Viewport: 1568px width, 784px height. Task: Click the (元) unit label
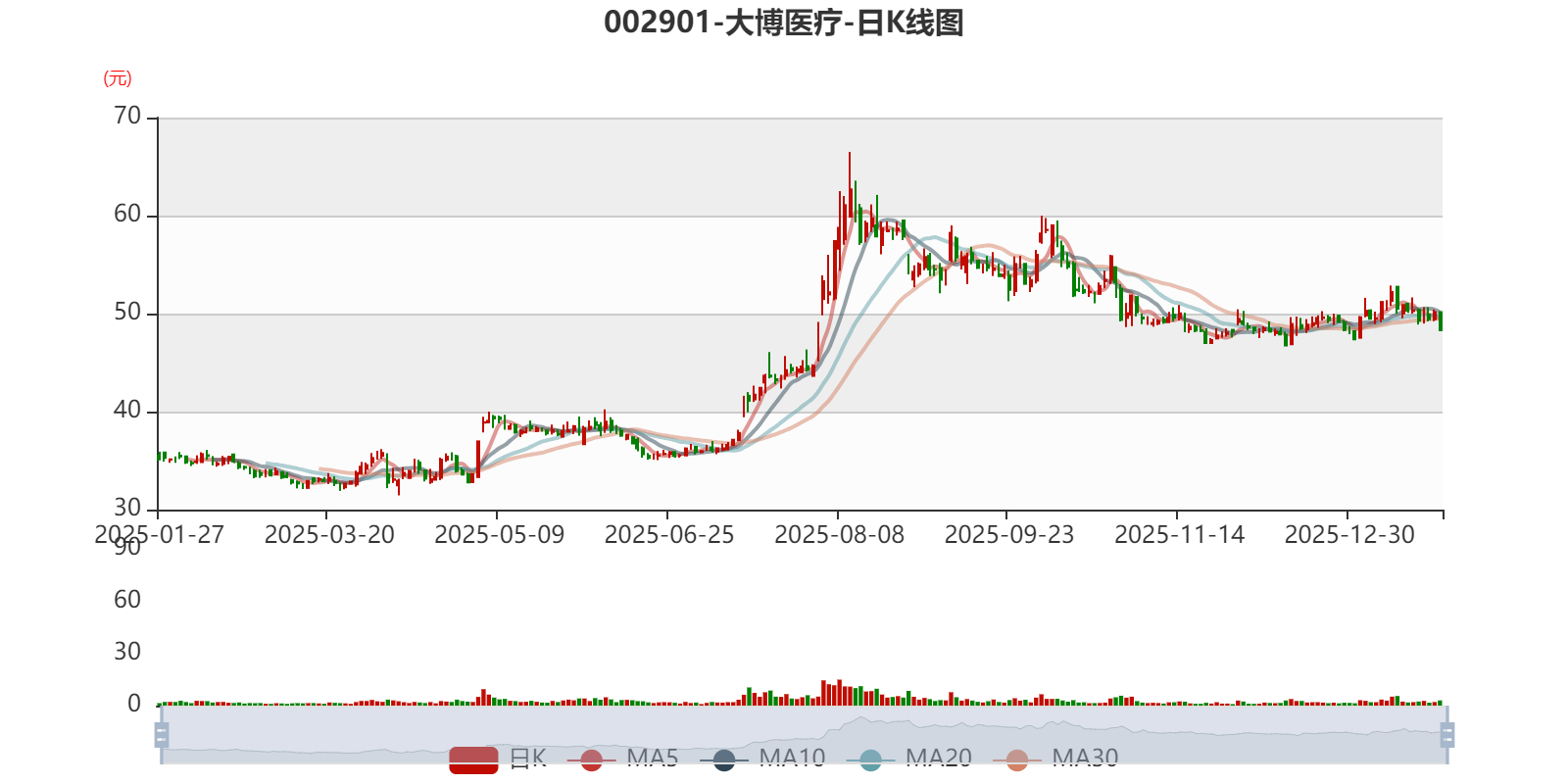pos(118,78)
